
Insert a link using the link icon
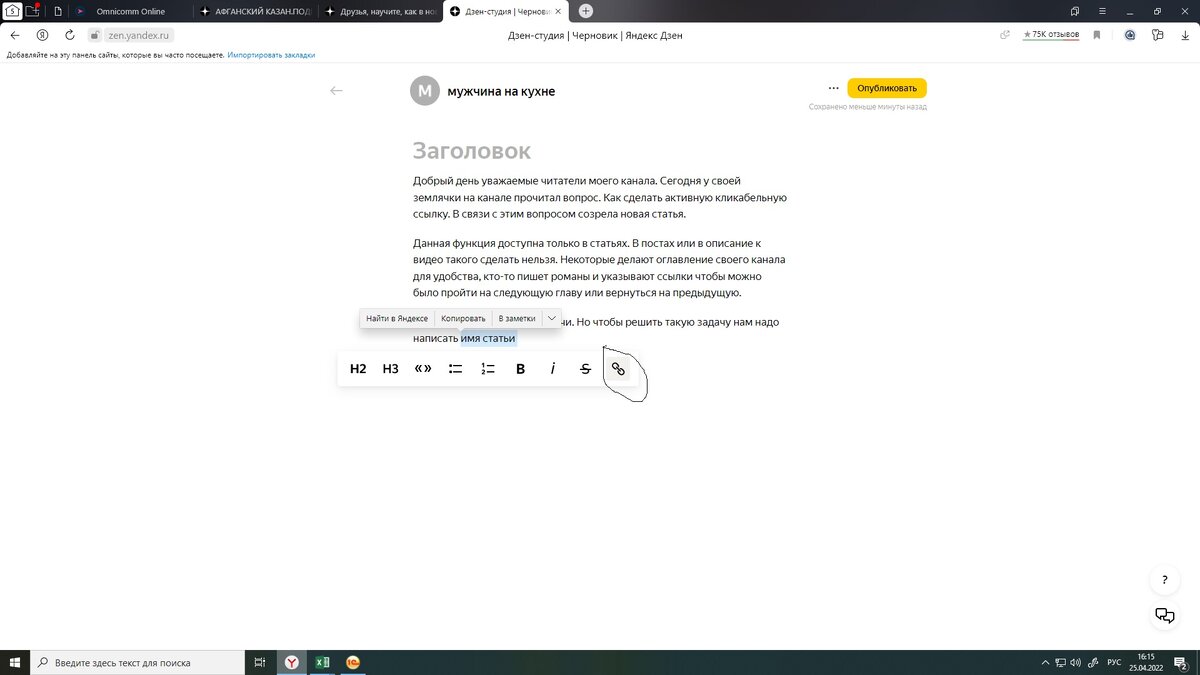(x=618, y=368)
